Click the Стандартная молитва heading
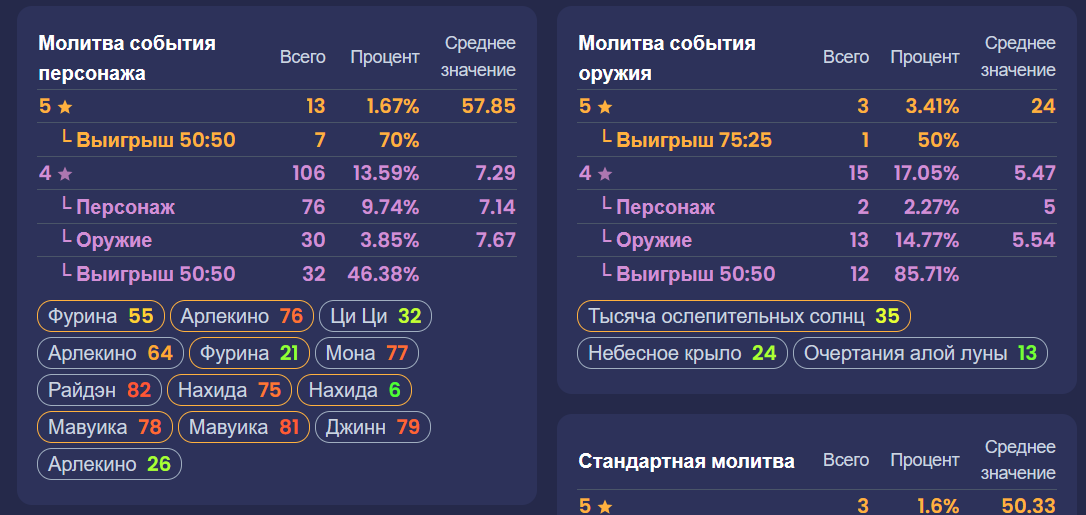 click(x=686, y=461)
